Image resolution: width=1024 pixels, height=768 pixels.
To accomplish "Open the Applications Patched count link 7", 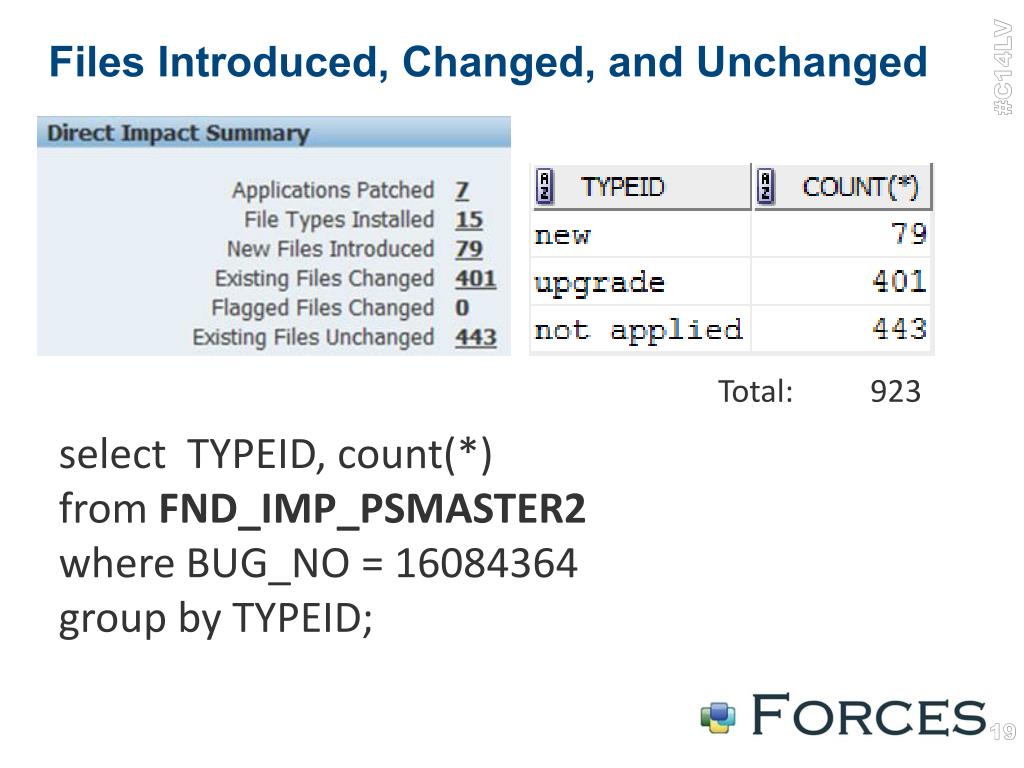I will click(x=461, y=190).
